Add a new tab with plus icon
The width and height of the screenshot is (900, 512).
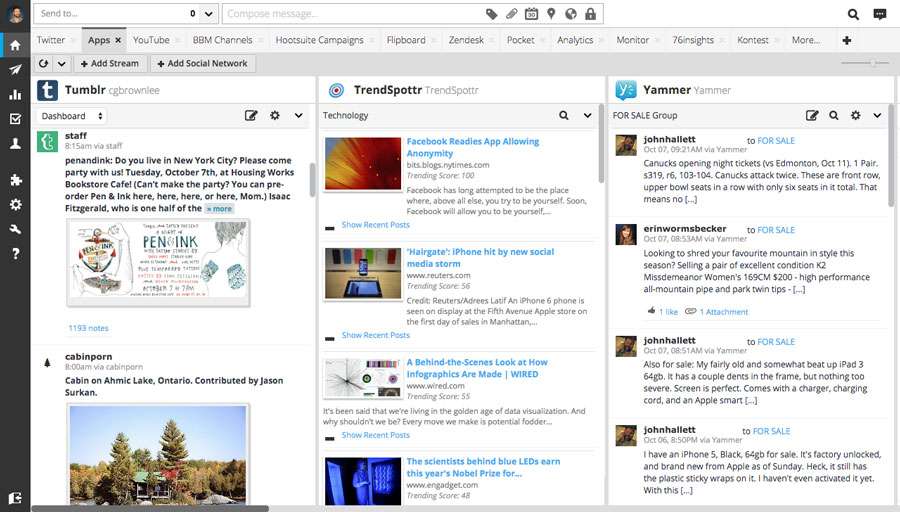(847, 40)
